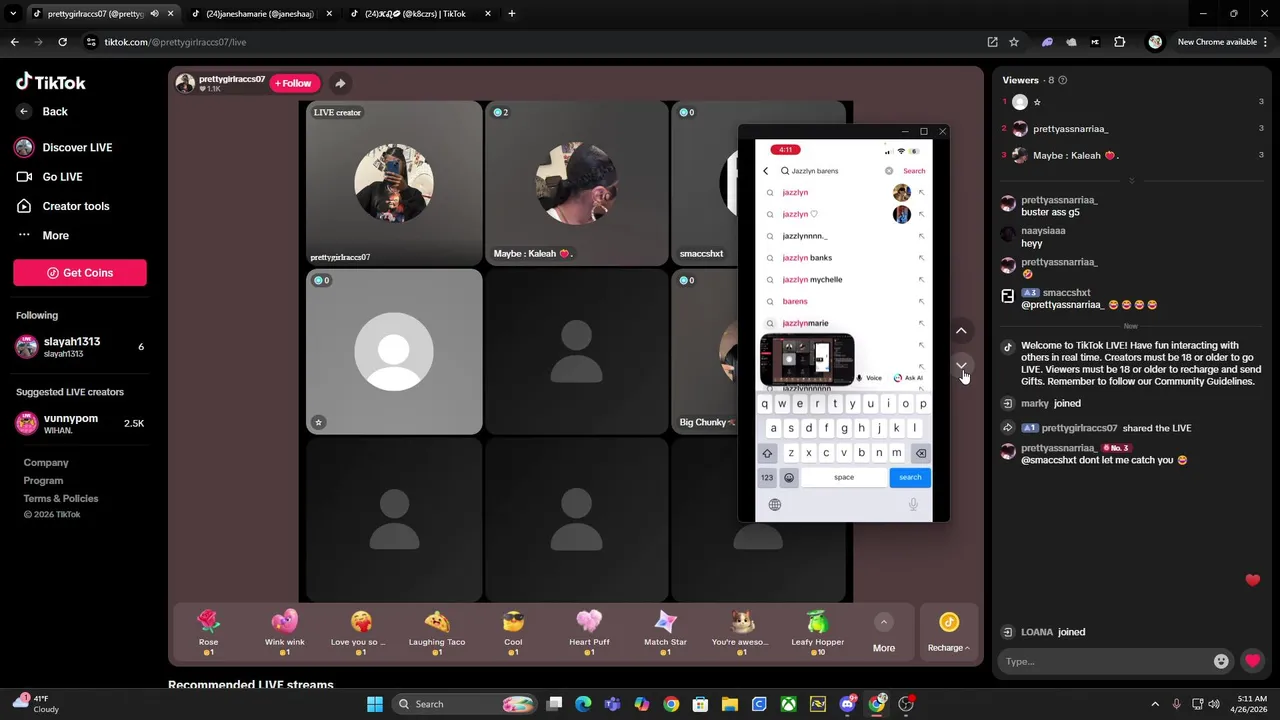Go to next LIVE with down chevron
This screenshot has height=720, width=1280.
(x=961, y=365)
